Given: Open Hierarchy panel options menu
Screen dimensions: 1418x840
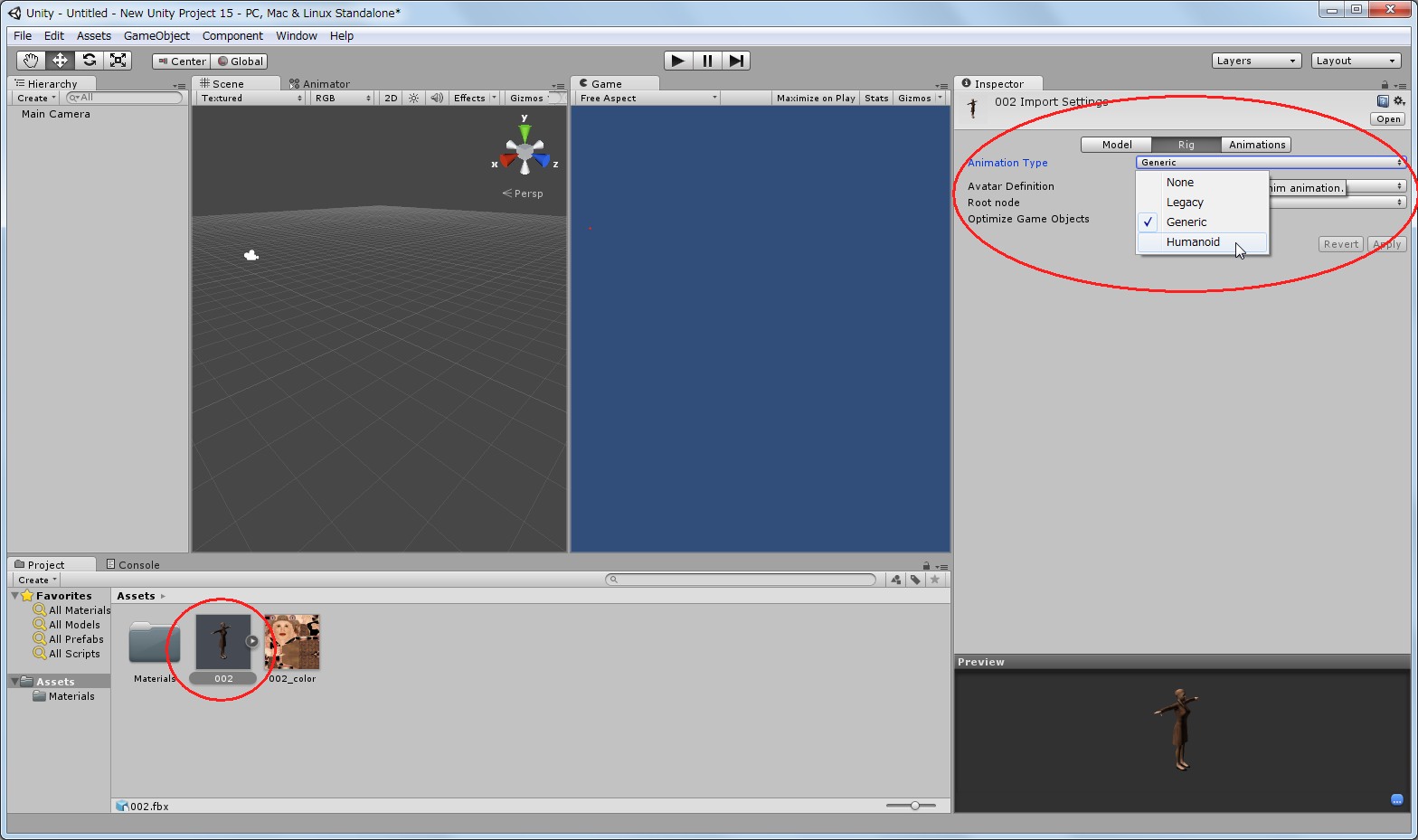Looking at the screenshot, I should [x=179, y=86].
